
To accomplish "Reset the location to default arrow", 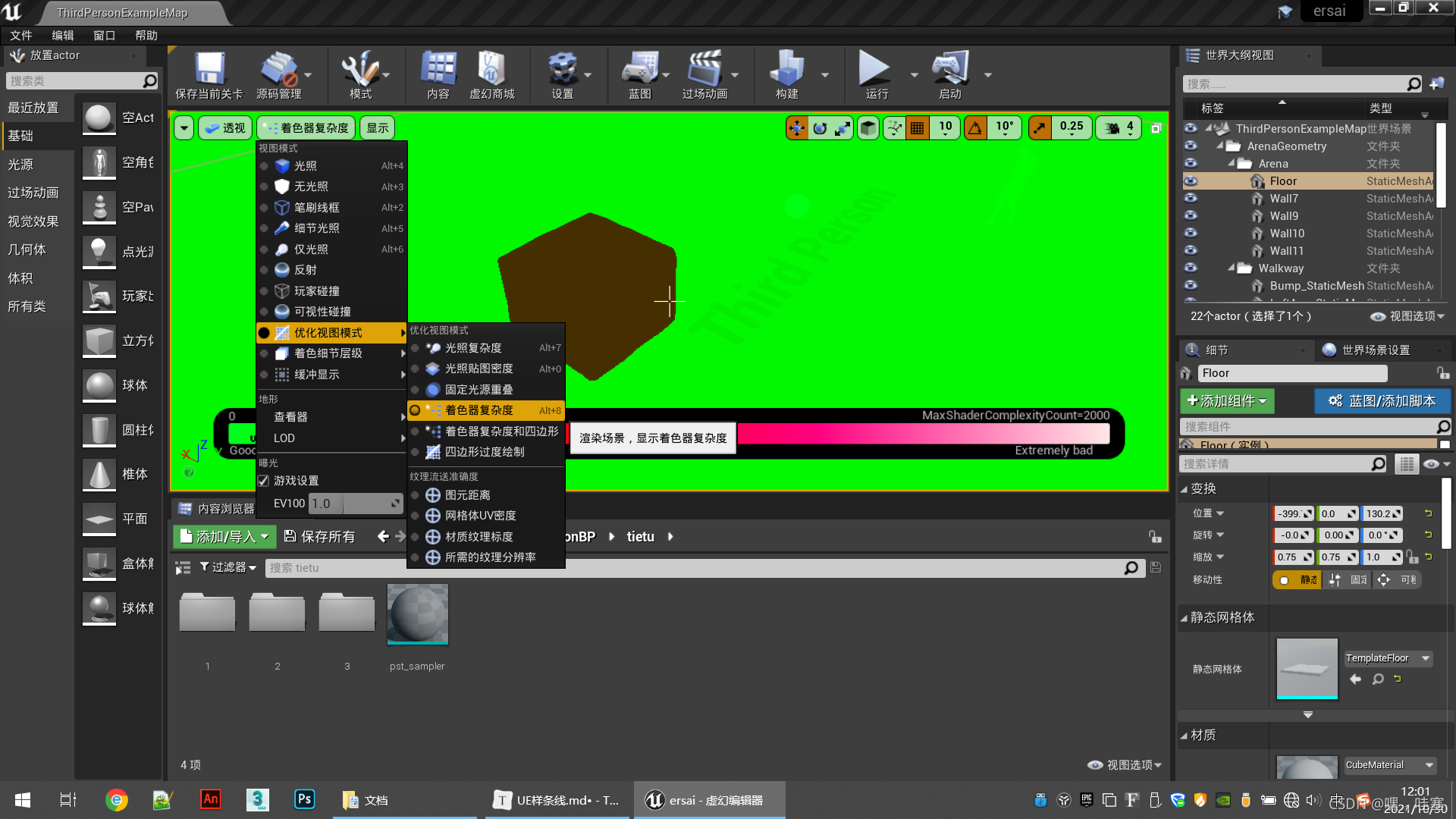I will click(1428, 513).
